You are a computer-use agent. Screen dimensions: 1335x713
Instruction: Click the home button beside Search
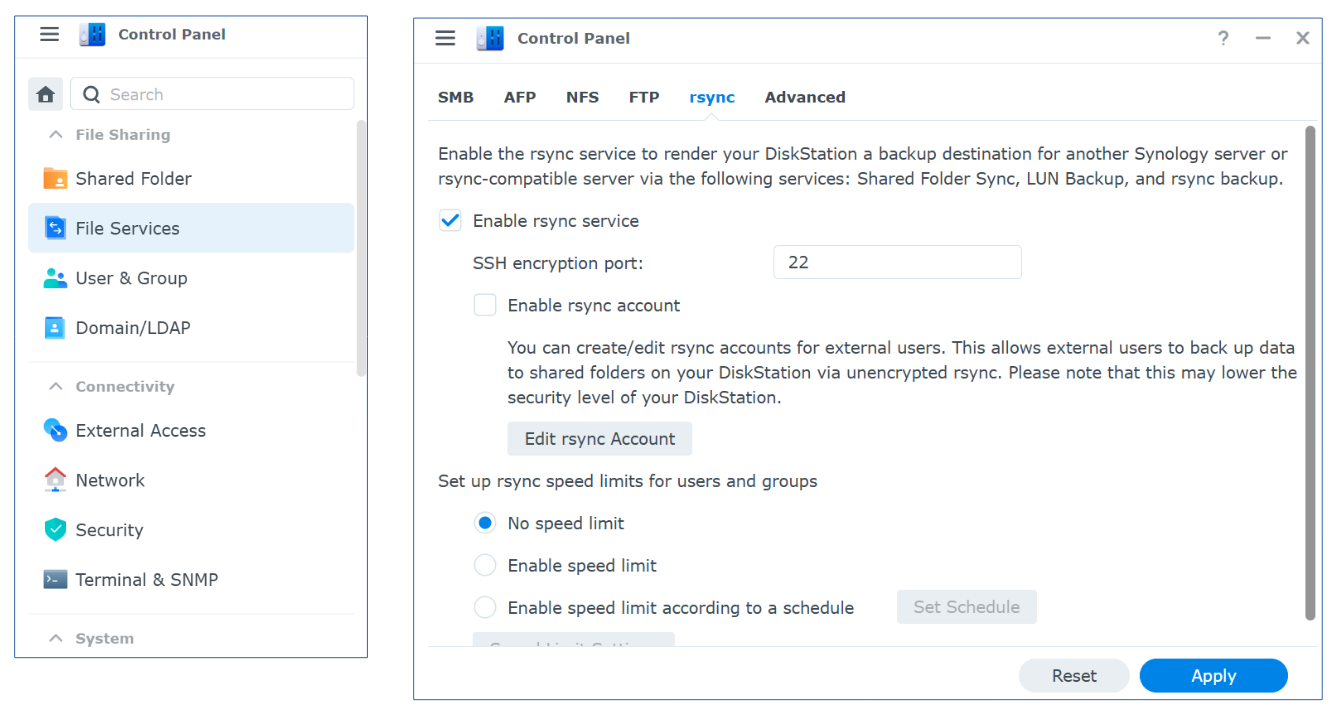point(45,94)
